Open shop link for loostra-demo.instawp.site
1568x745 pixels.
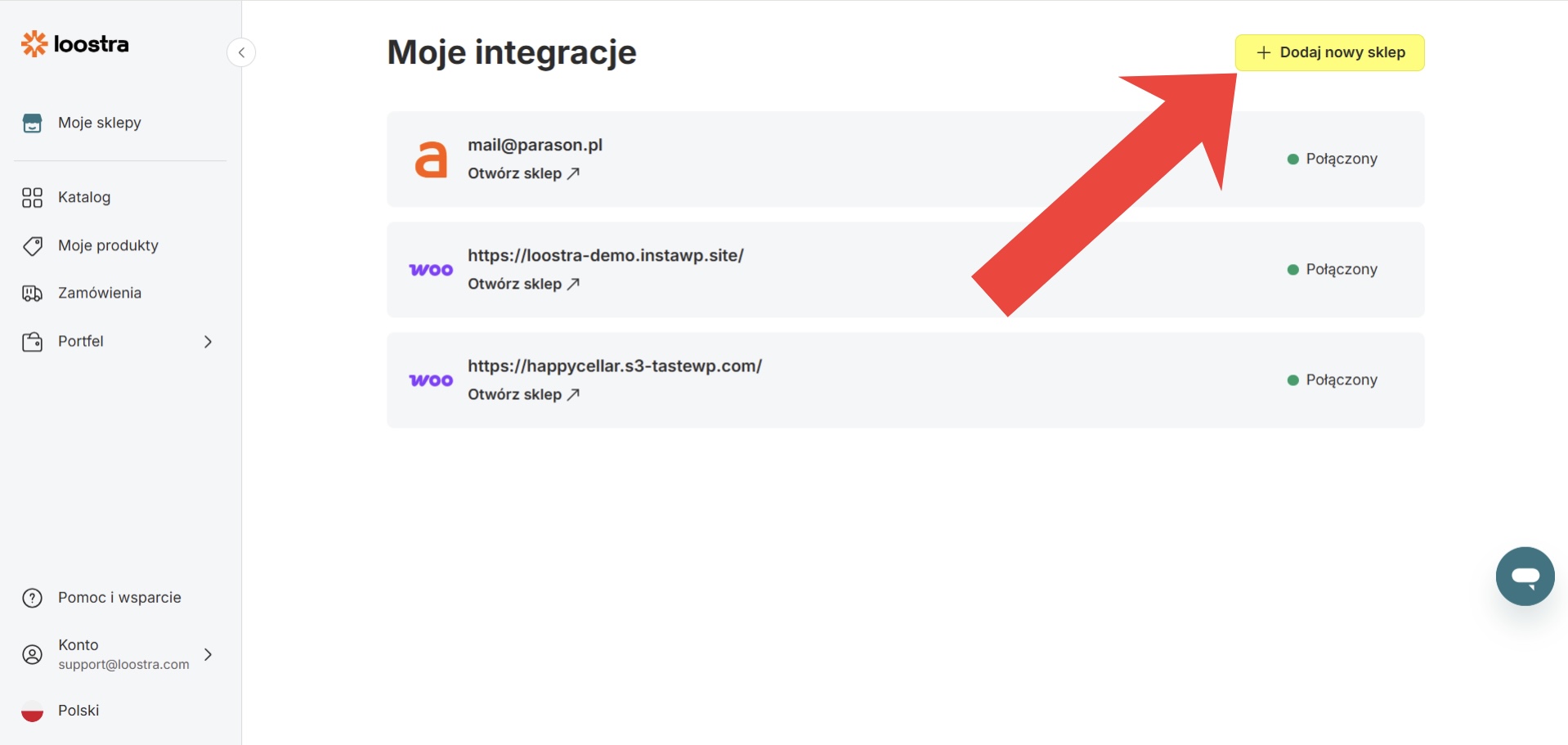tap(523, 284)
